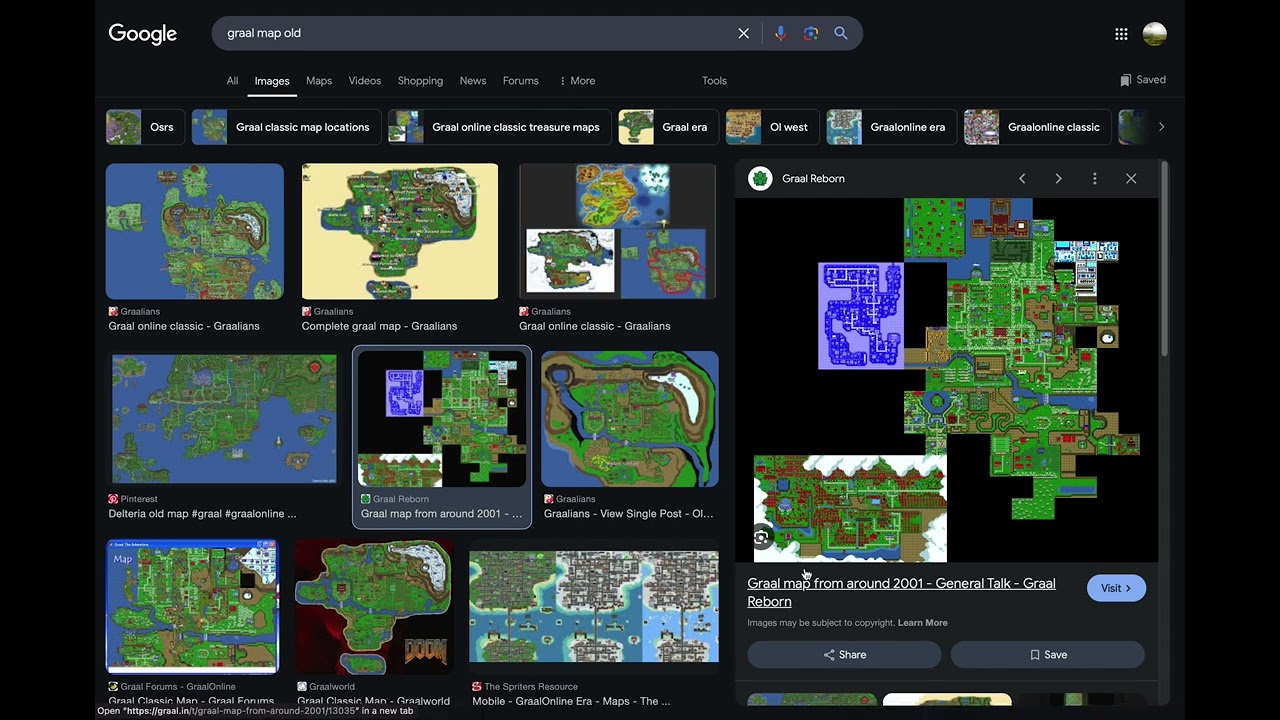Select the 'Graalonline era' chip

click(x=891, y=127)
